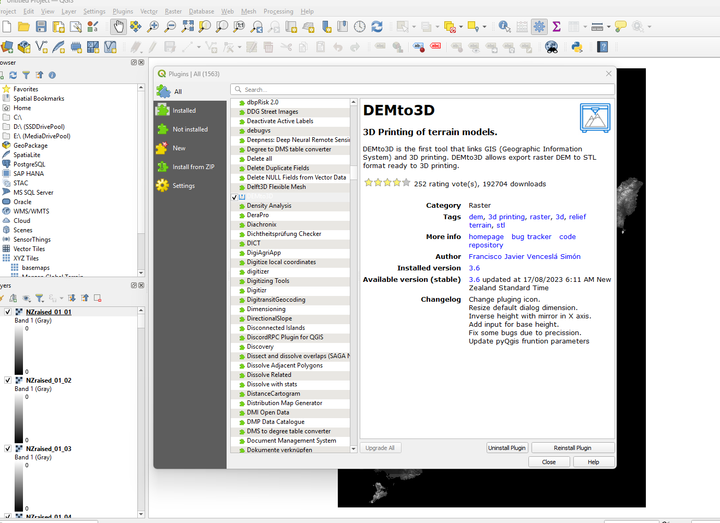
Task: Switch to the Installed plugins tab
Action: click(190, 110)
